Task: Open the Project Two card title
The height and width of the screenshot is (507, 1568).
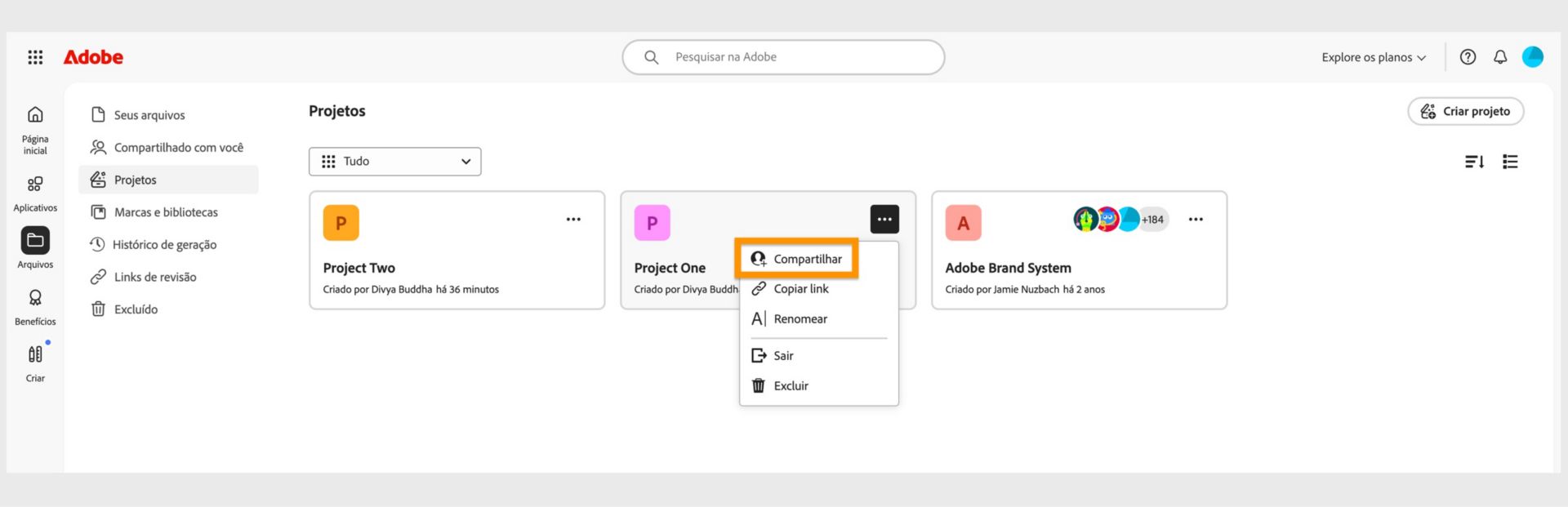Action: pyautogui.click(x=359, y=268)
